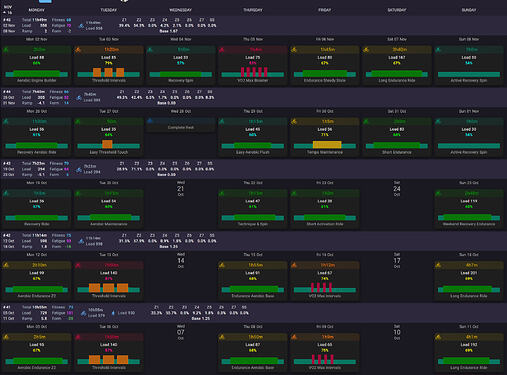Click week #43 label in summary row
The image size is (507, 375).
pos(7,164)
